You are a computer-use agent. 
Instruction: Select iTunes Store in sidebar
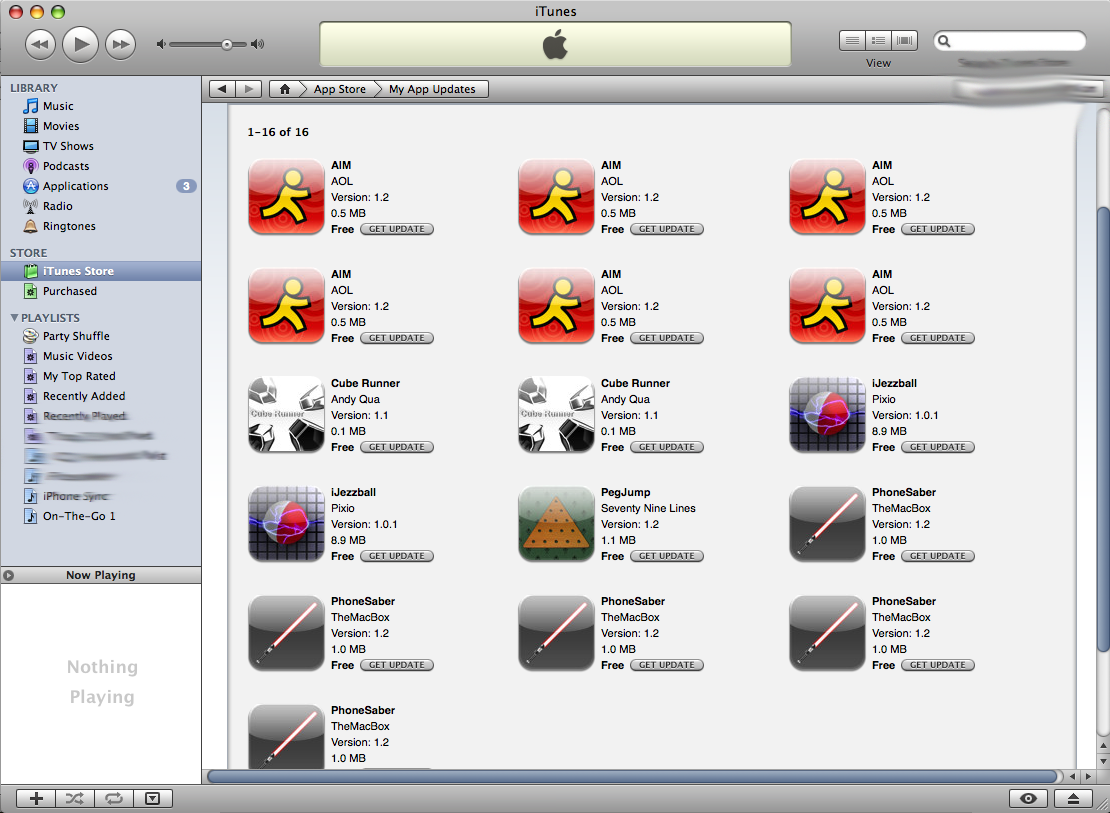pos(101,271)
